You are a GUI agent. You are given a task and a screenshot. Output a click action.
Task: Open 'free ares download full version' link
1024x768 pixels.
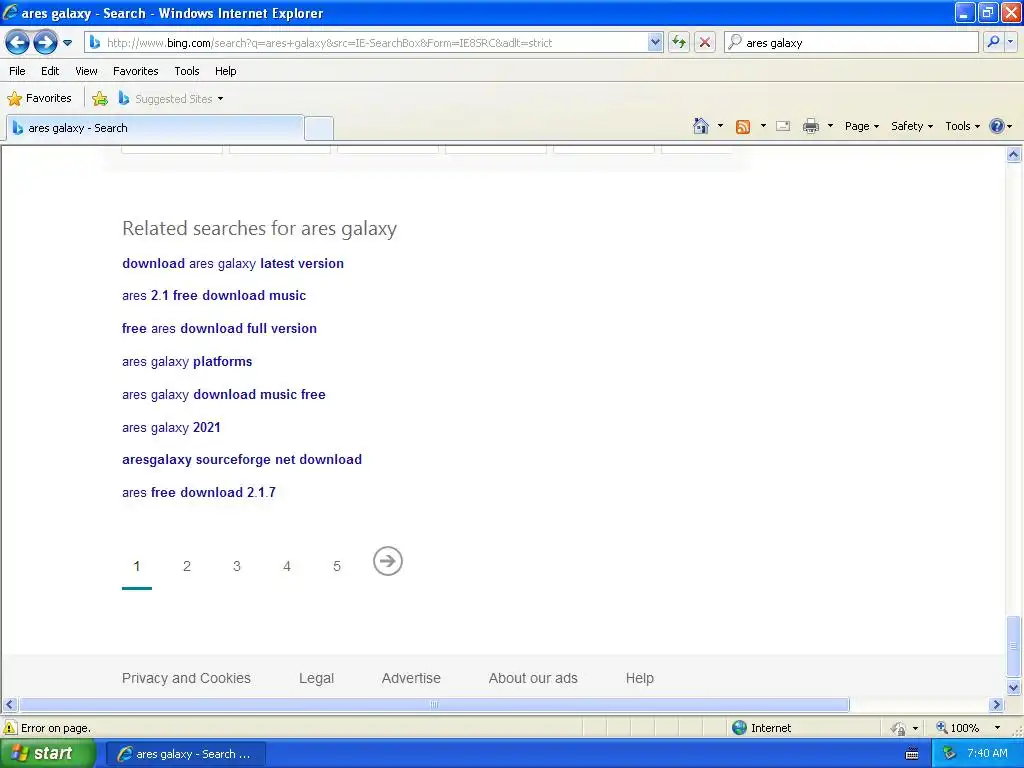(x=219, y=328)
